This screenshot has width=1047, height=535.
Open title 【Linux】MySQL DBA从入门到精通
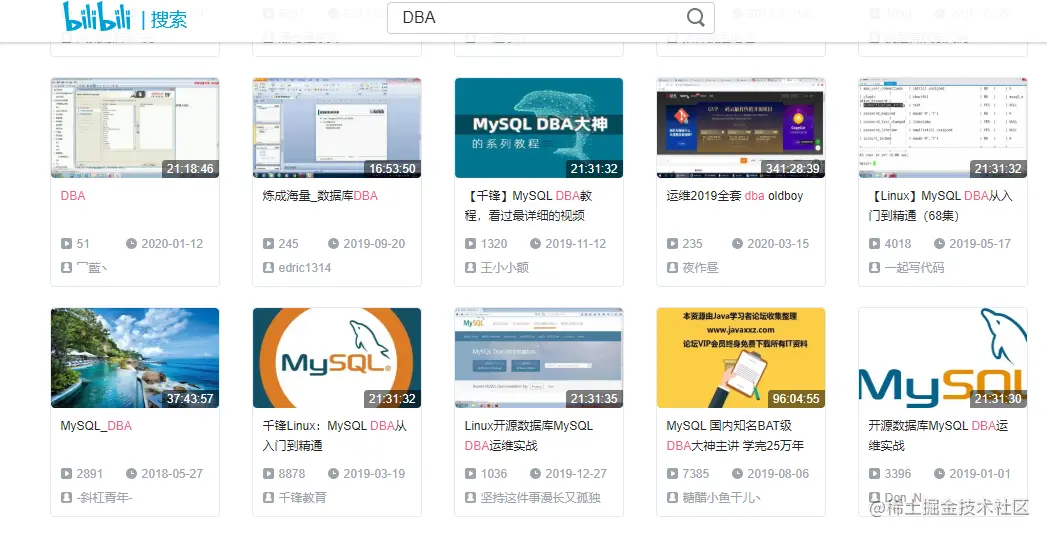pos(940,206)
